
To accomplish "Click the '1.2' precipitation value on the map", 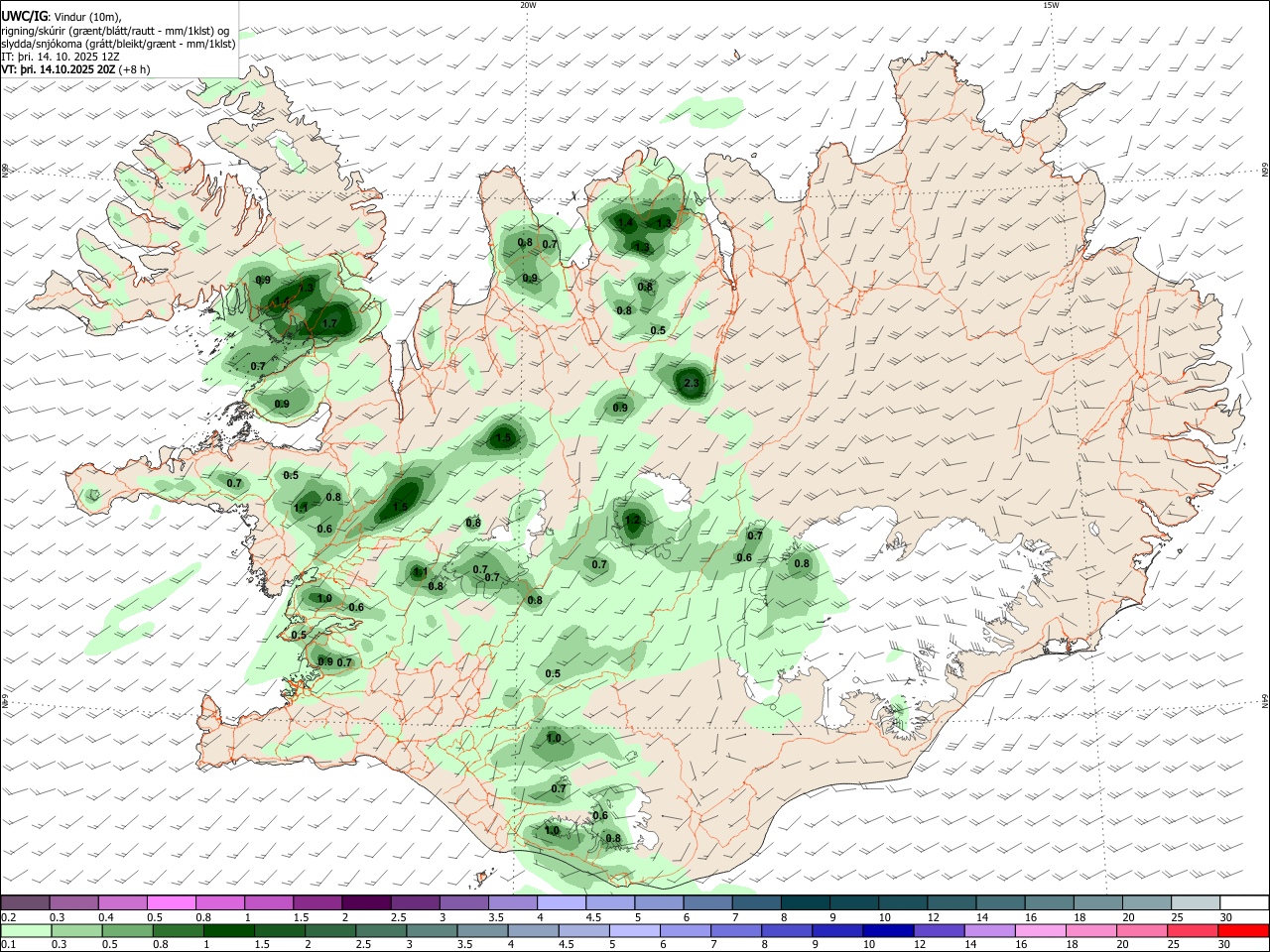I will click(x=633, y=521).
